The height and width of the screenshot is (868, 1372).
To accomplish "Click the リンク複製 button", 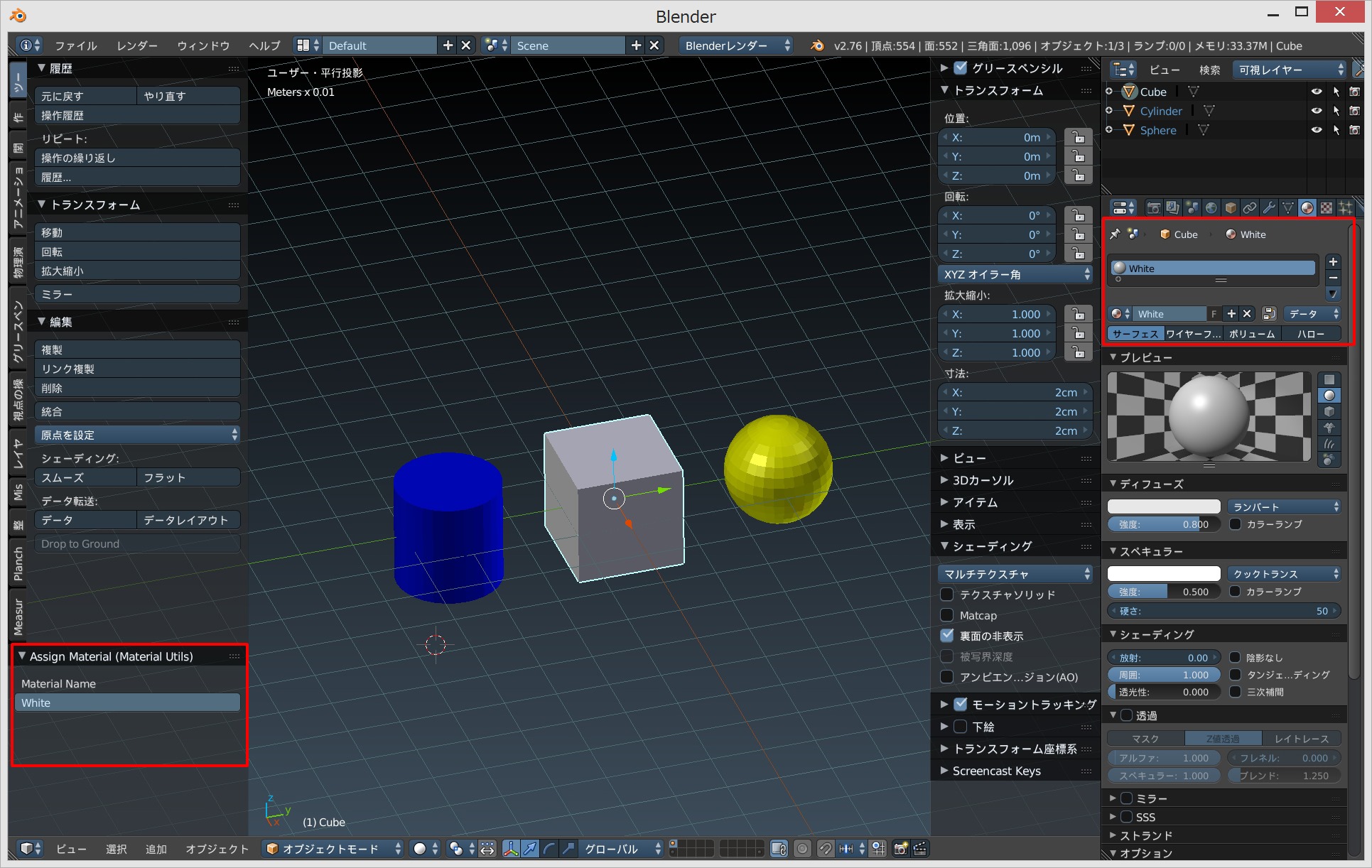I will click(x=137, y=369).
